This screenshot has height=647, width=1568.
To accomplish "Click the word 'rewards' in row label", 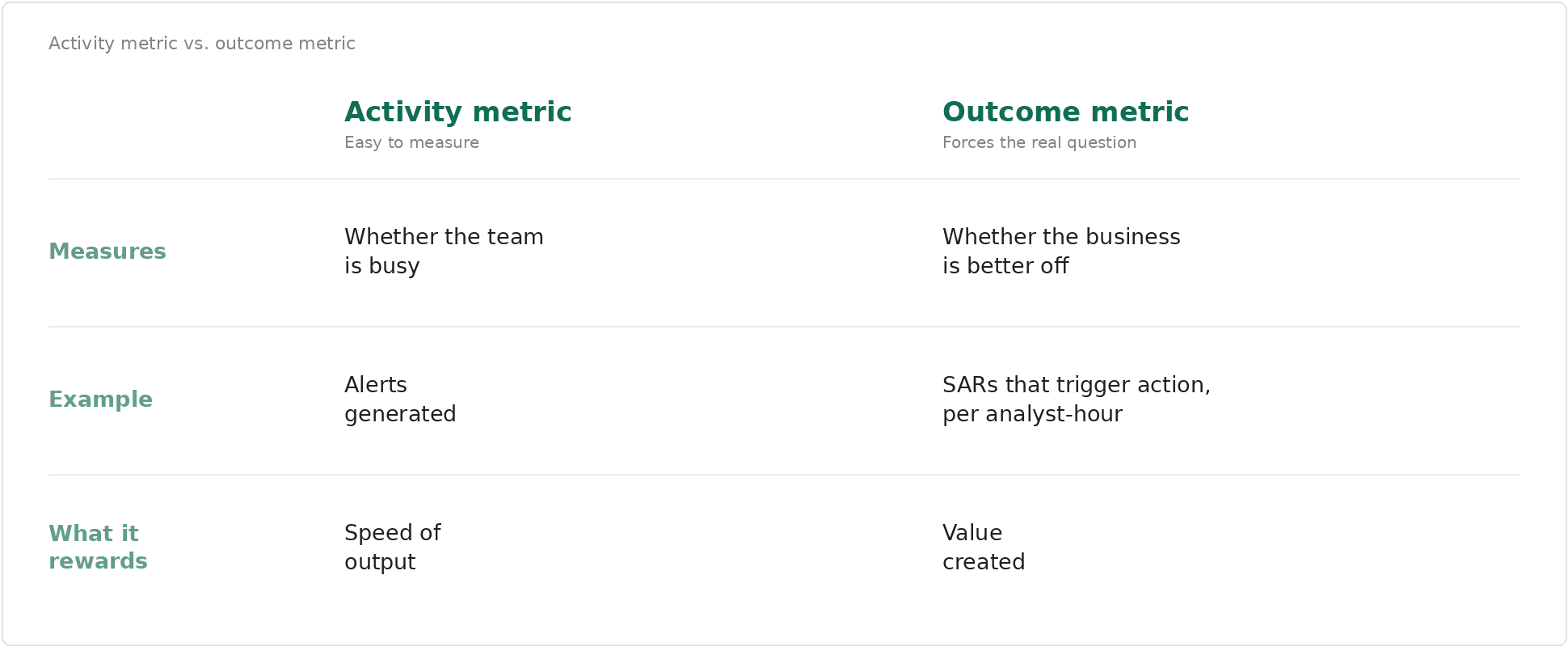I will pyautogui.click(x=98, y=561).
